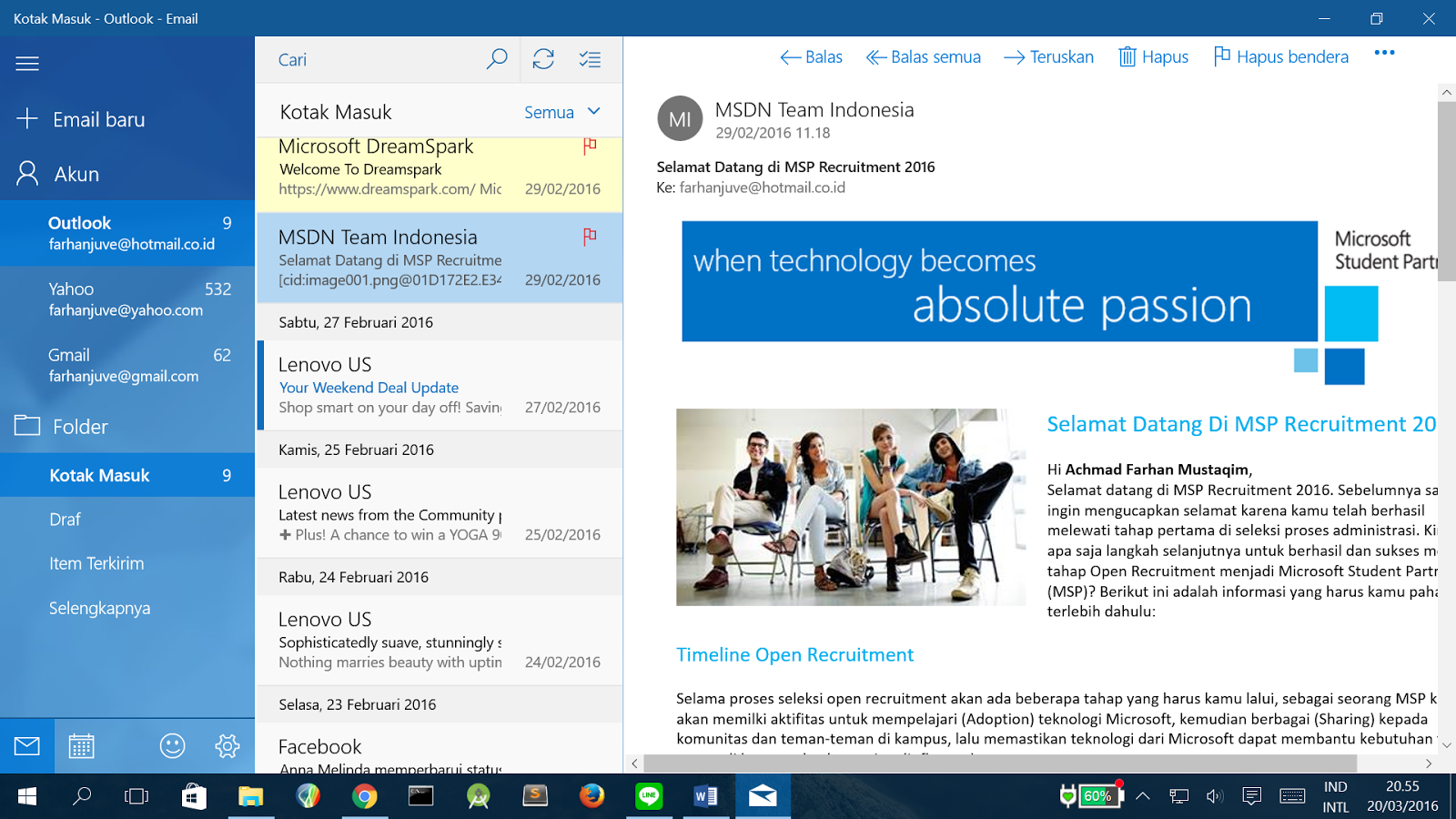The image size is (1456, 819).
Task: Open more actions ellipsis menu
Action: (x=1384, y=53)
